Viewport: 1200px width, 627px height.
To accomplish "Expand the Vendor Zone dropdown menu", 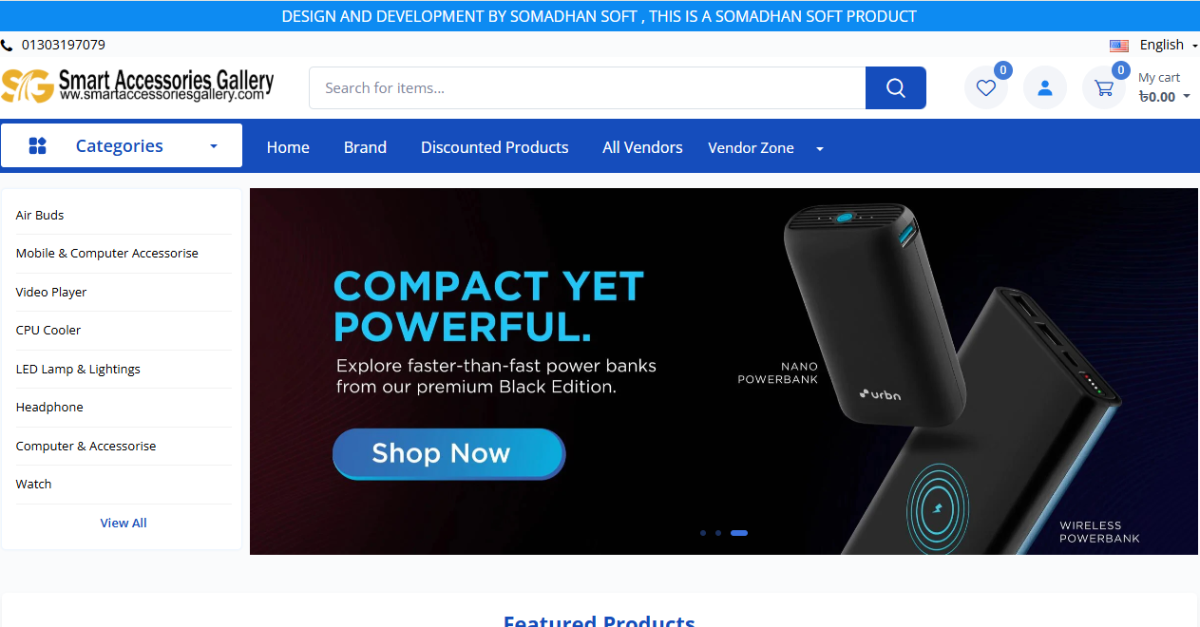I will (x=766, y=148).
